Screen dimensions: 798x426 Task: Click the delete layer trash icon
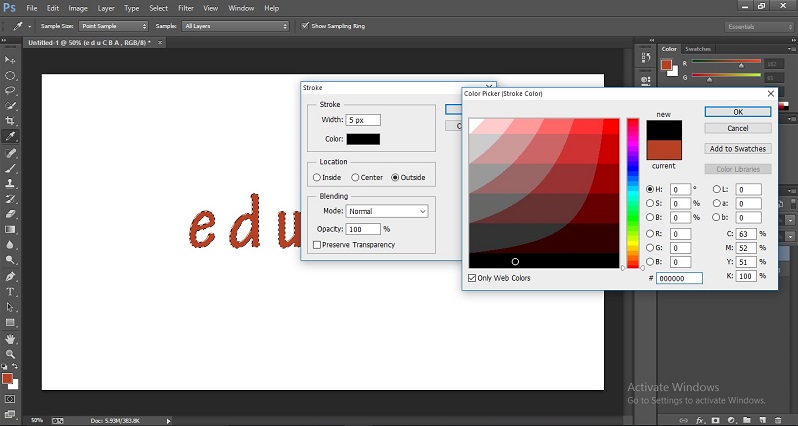(x=778, y=420)
